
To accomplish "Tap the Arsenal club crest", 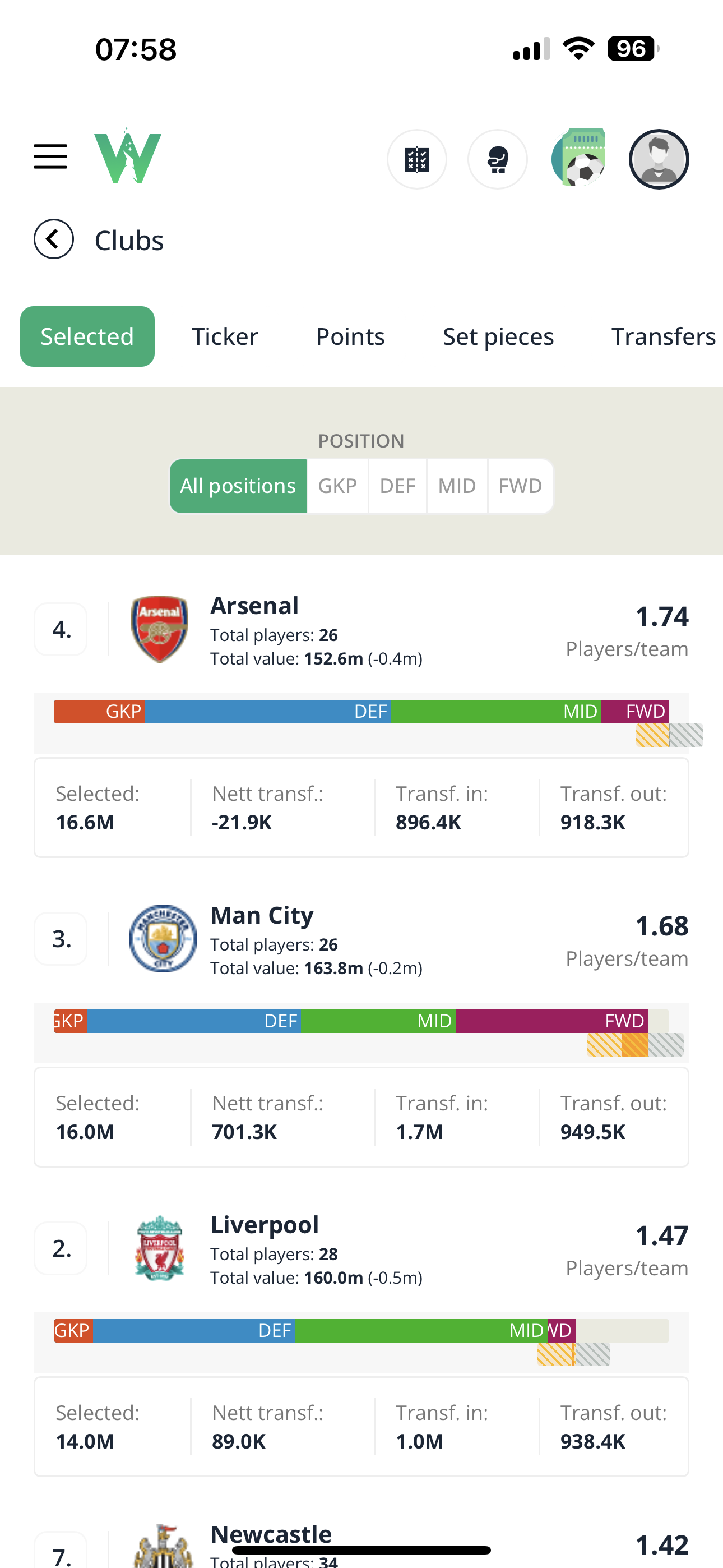I will pyautogui.click(x=159, y=629).
